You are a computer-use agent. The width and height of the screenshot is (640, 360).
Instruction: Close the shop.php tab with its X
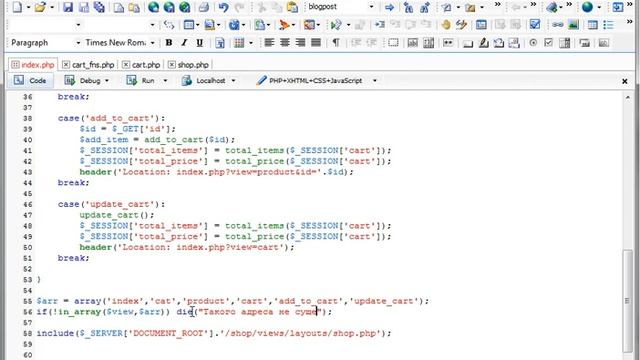click(x=171, y=64)
